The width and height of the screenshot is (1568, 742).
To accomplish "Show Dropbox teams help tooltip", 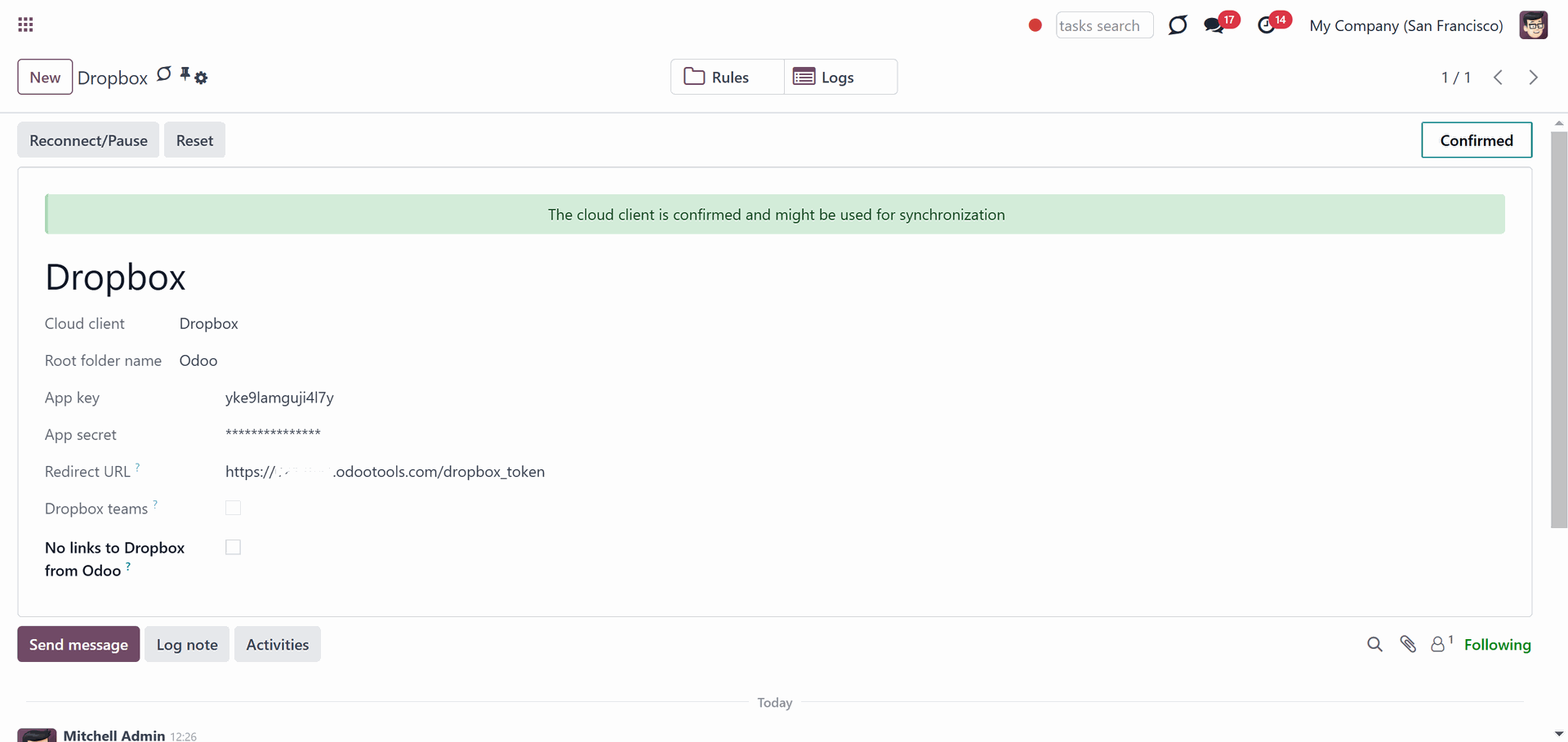I will (155, 504).
